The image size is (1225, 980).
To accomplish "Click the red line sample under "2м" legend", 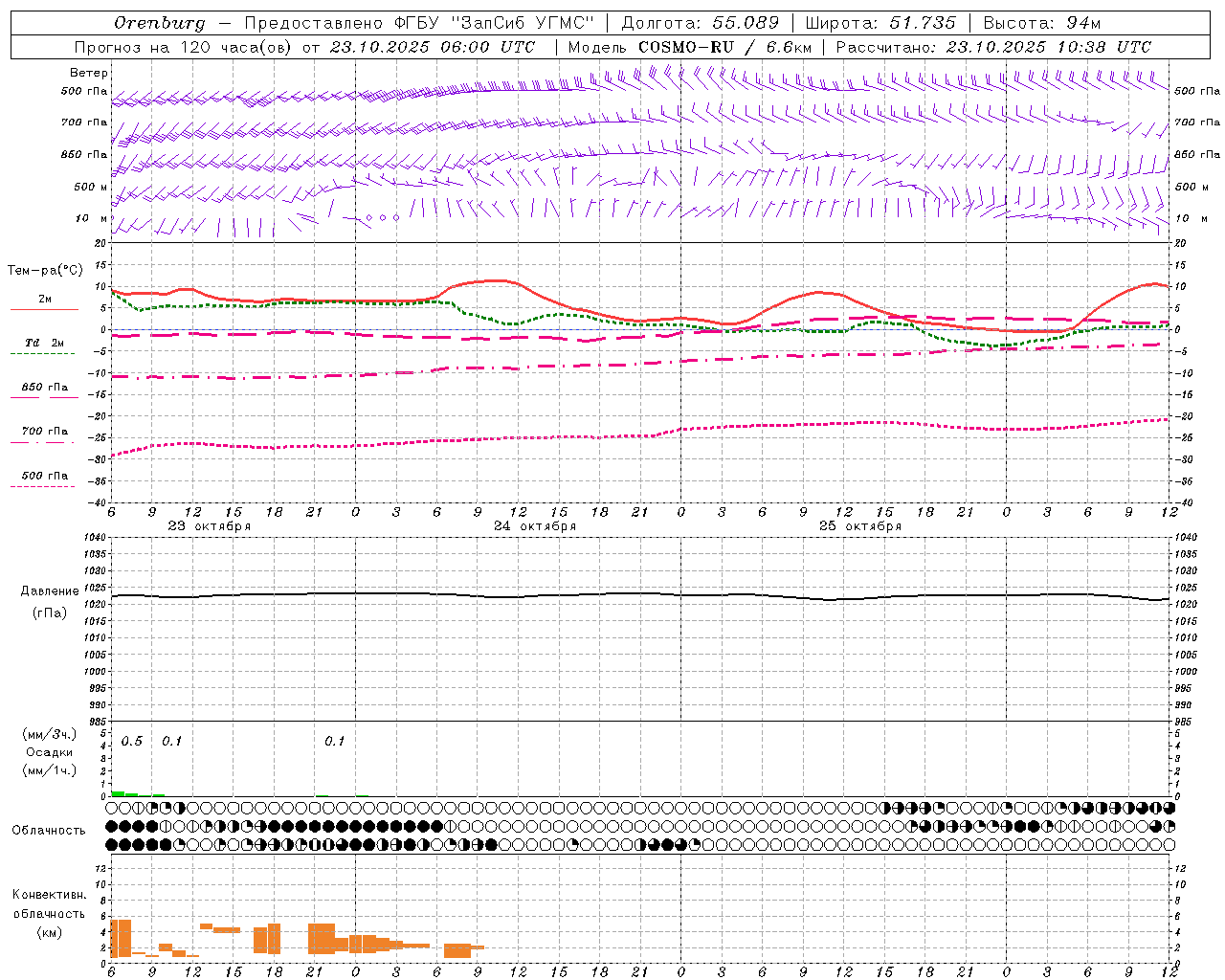I will click(44, 309).
